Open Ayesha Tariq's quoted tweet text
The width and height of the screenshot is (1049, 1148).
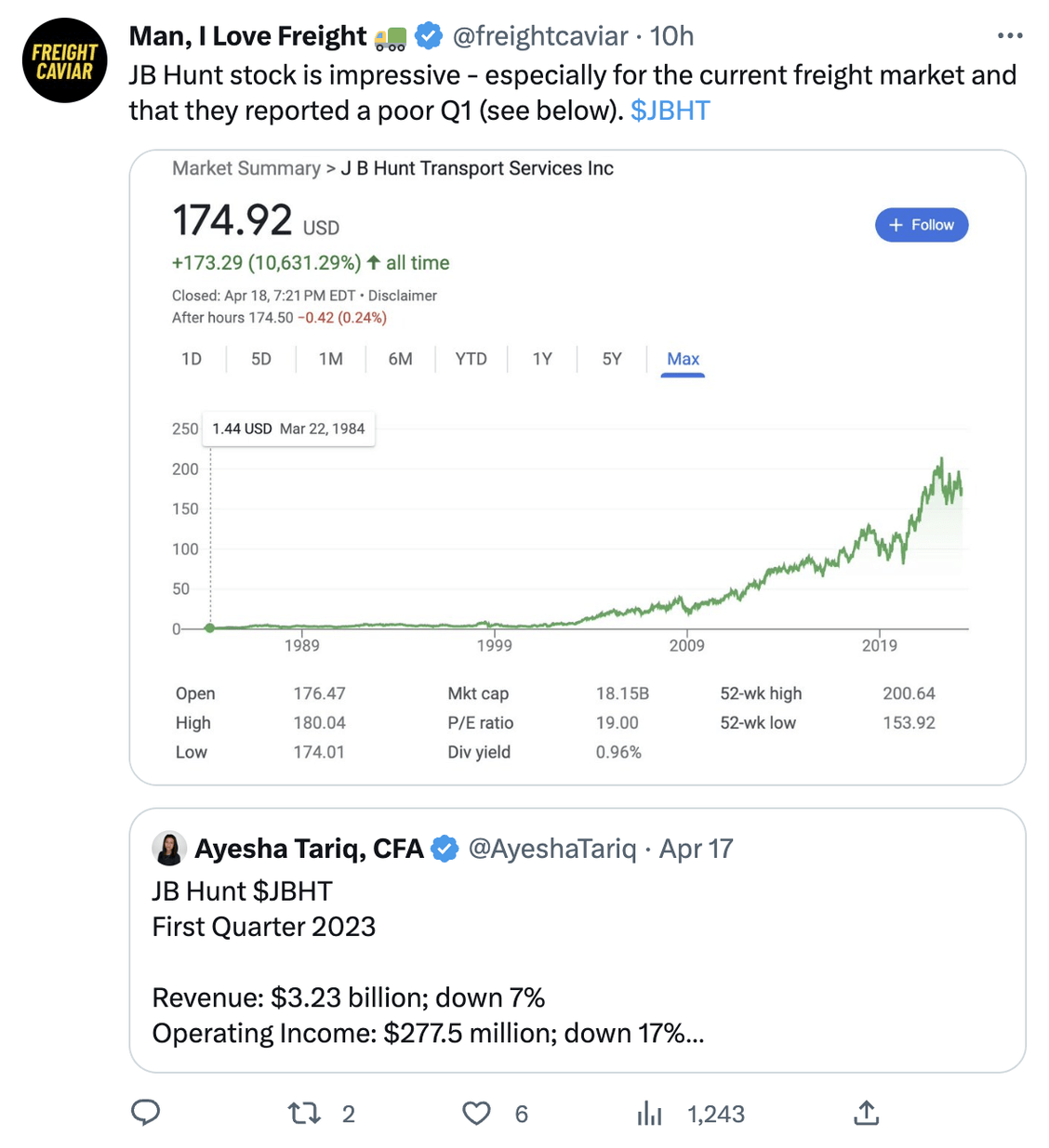[x=428, y=962]
